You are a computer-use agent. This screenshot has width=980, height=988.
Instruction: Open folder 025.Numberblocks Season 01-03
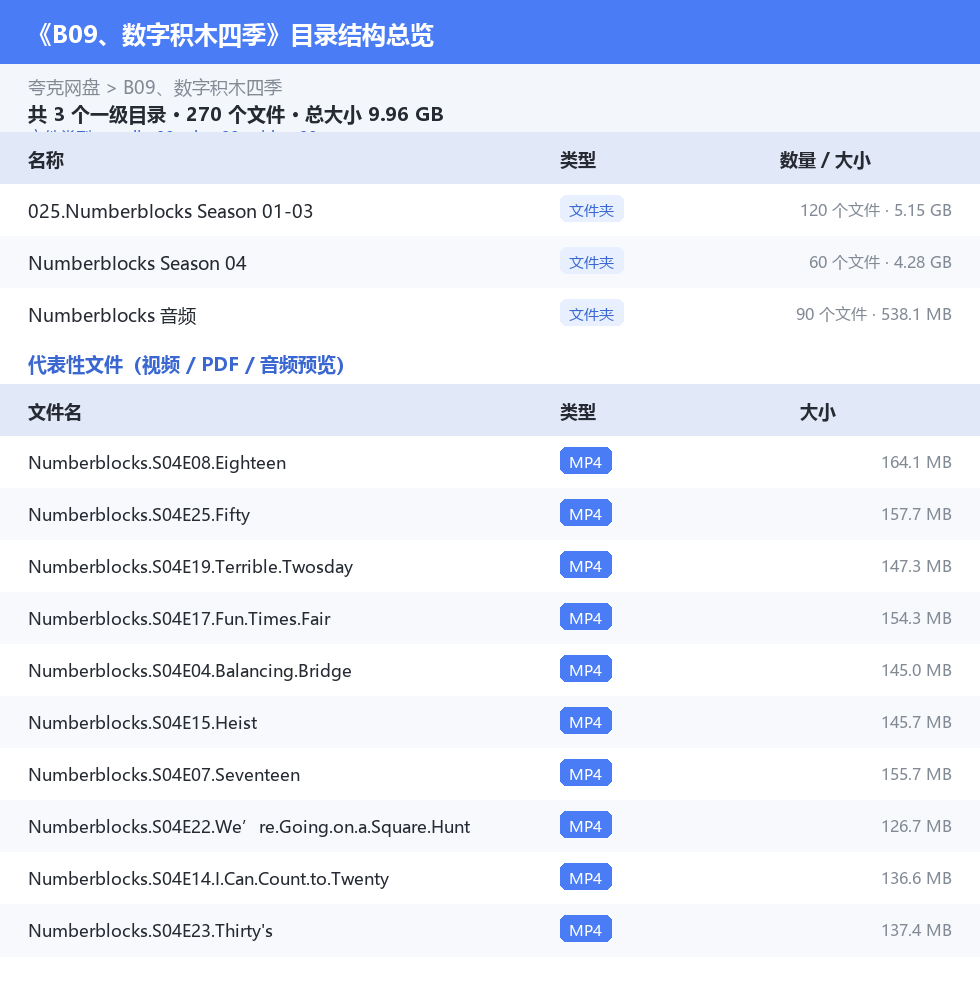170,211
